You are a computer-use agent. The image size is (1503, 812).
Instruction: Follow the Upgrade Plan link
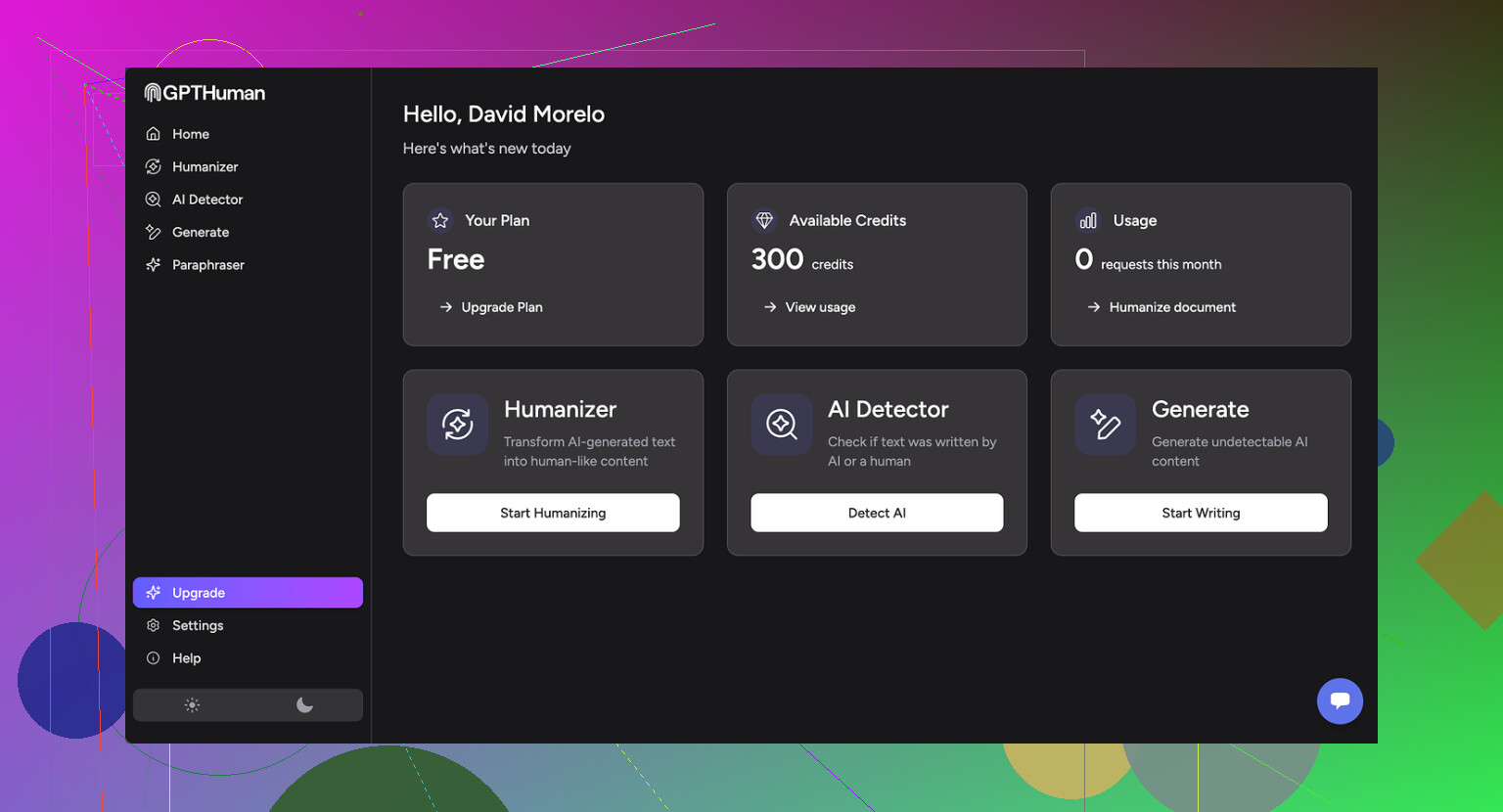tap(501, 307)
